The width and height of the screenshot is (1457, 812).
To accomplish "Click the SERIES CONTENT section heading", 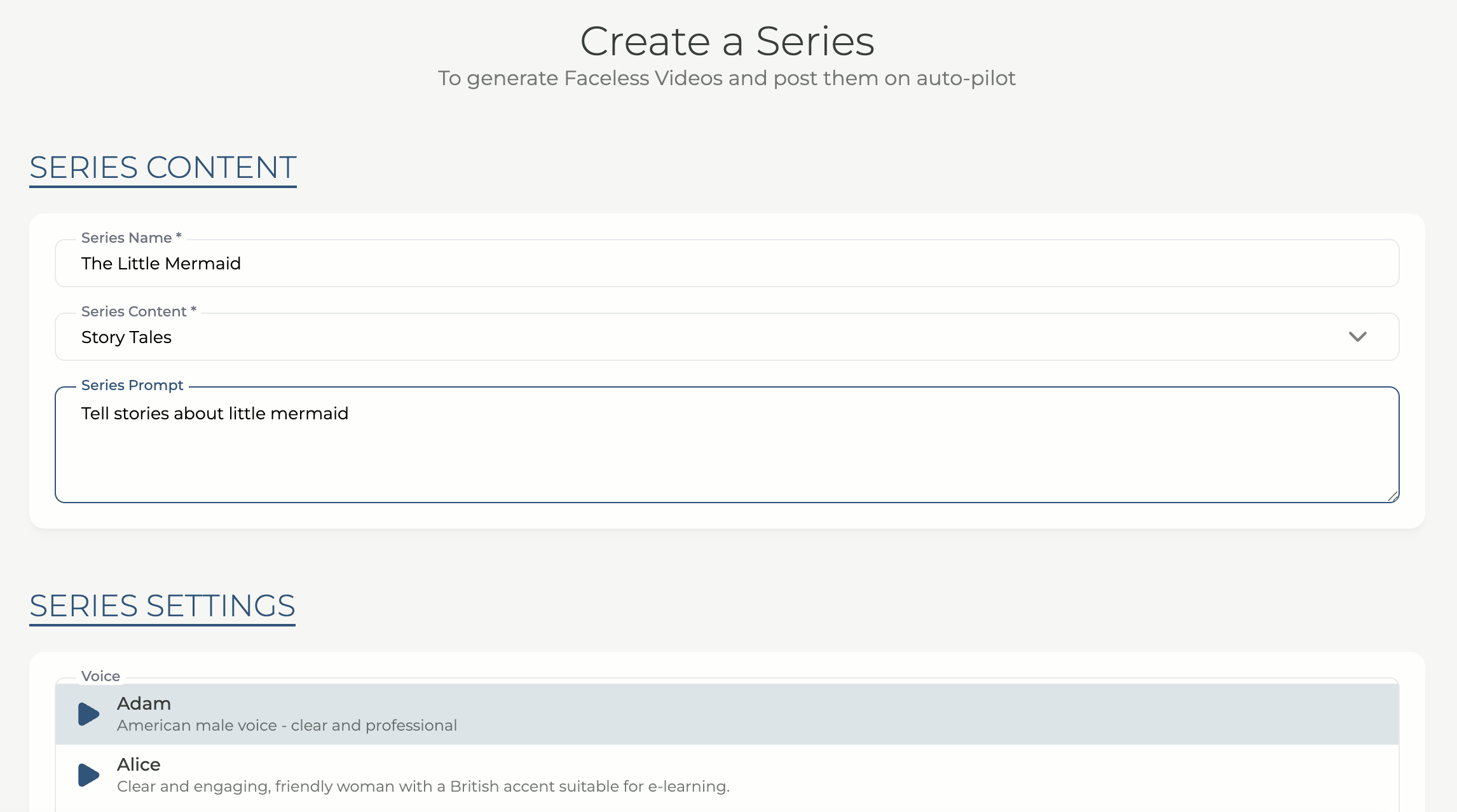I will 163,168.
